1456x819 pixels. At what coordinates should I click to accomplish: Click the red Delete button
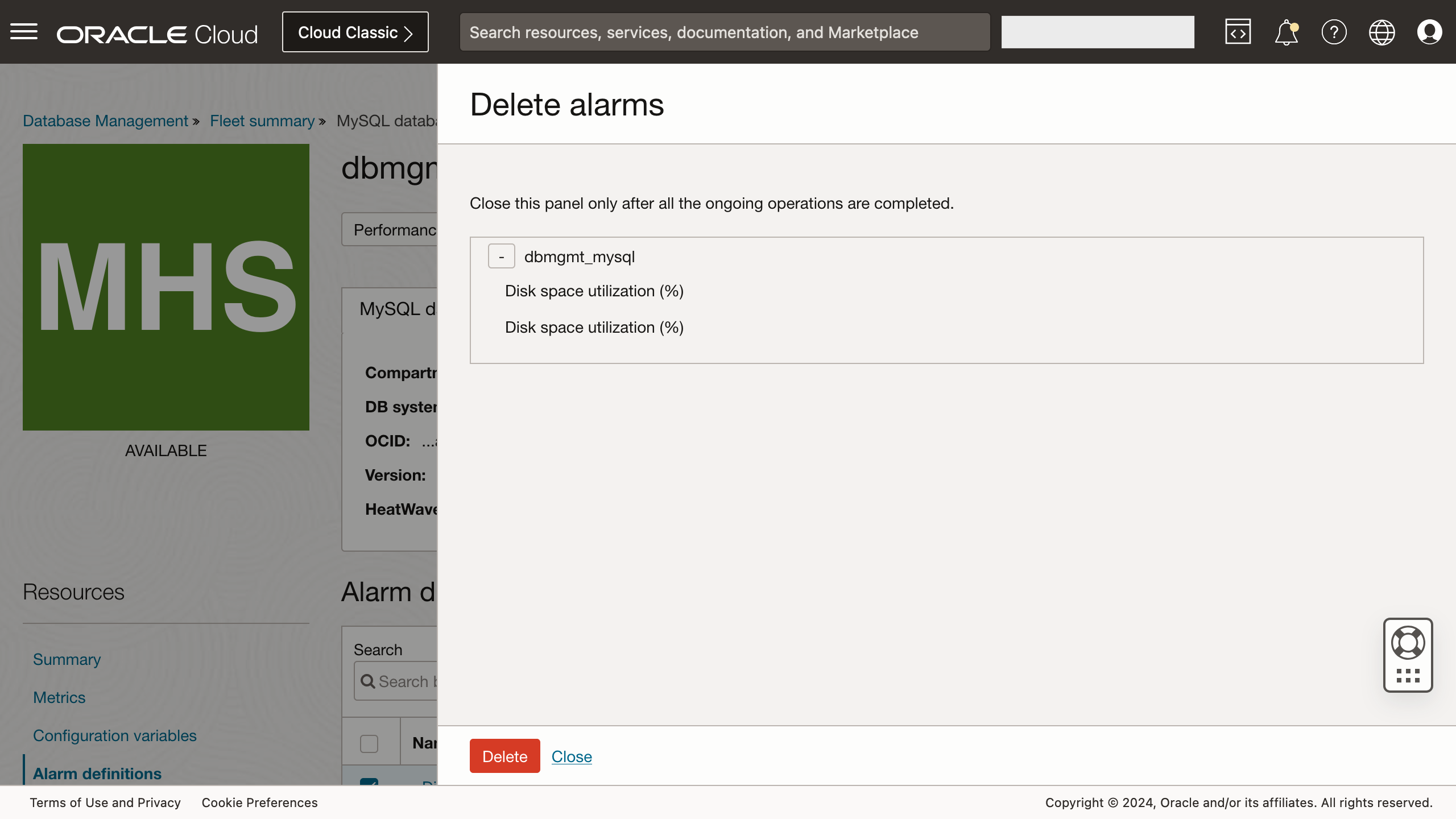504,756
